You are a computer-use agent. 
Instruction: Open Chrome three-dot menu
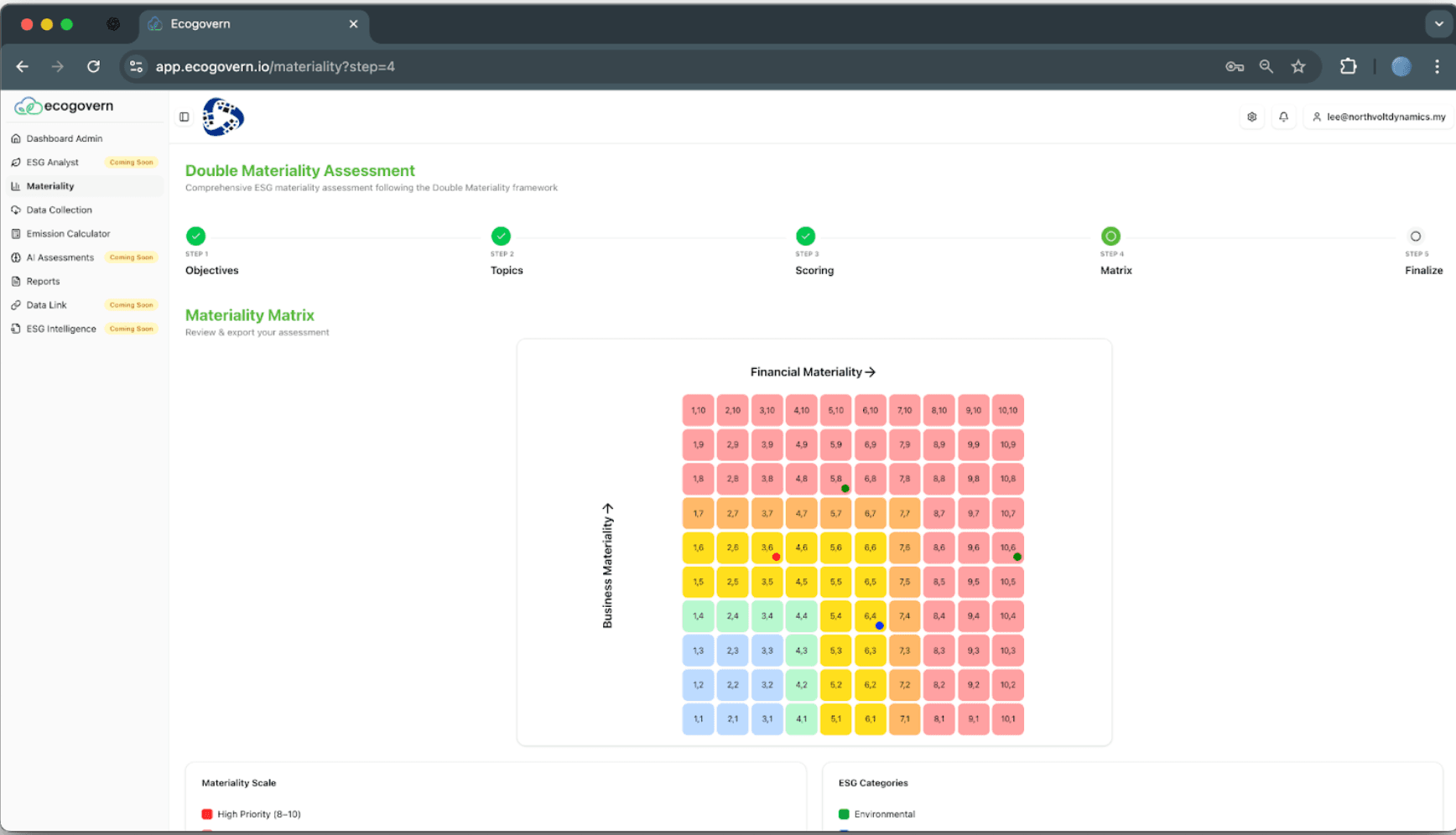coord(1437,67)
